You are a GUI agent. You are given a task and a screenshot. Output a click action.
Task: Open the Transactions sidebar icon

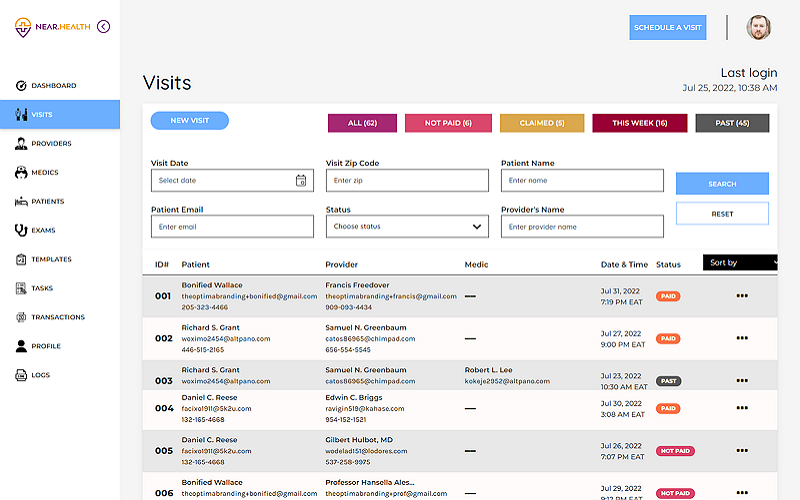pos(21,317)
